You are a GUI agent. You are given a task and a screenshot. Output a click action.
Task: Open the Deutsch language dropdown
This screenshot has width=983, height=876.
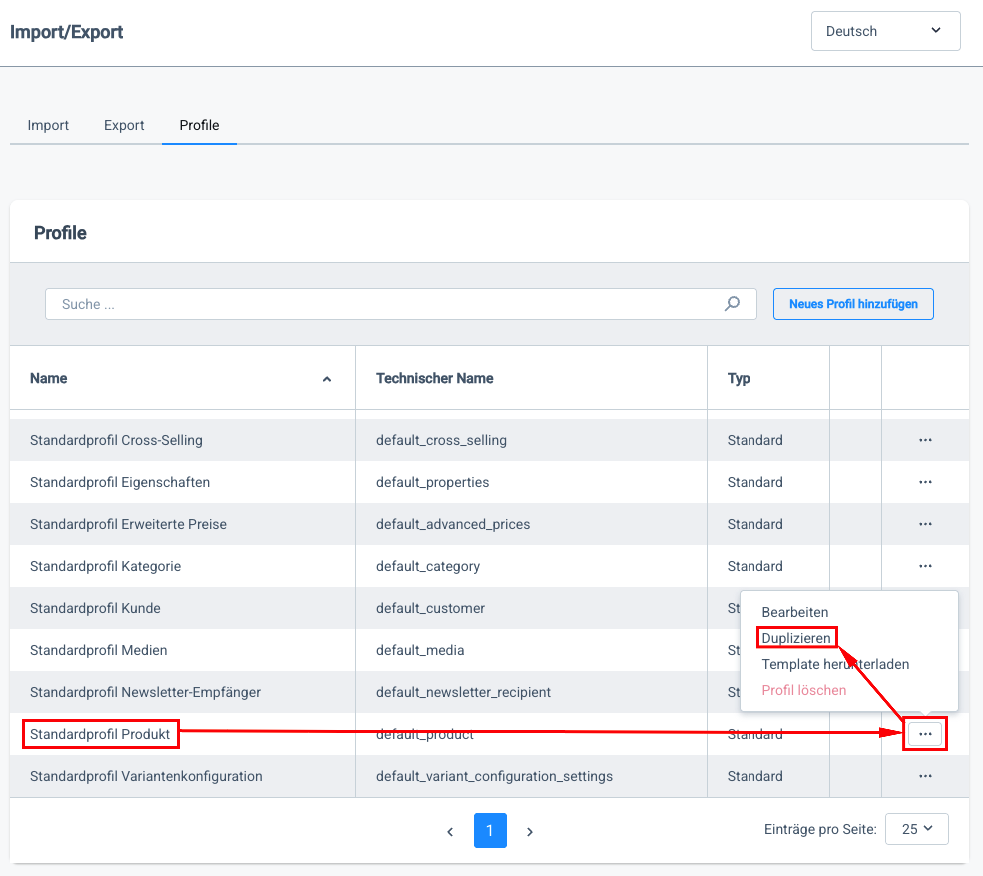tap(885, 31)
